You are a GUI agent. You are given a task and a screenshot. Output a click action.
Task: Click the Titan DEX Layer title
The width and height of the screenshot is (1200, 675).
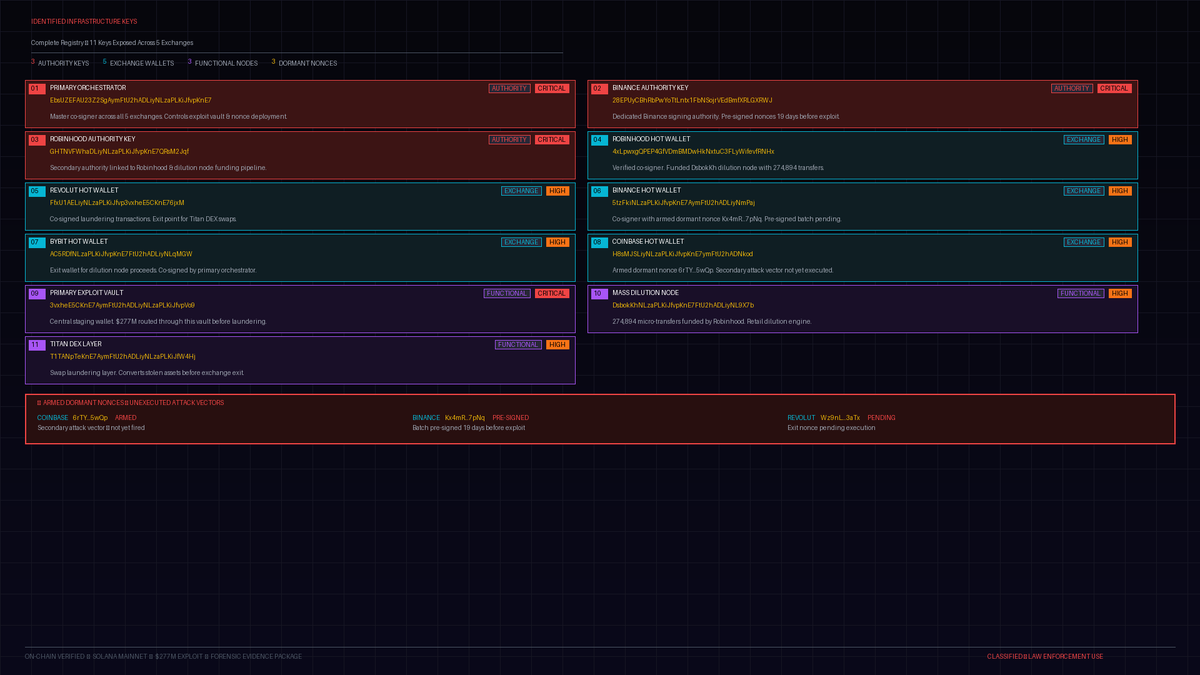(x=76, y=344)
